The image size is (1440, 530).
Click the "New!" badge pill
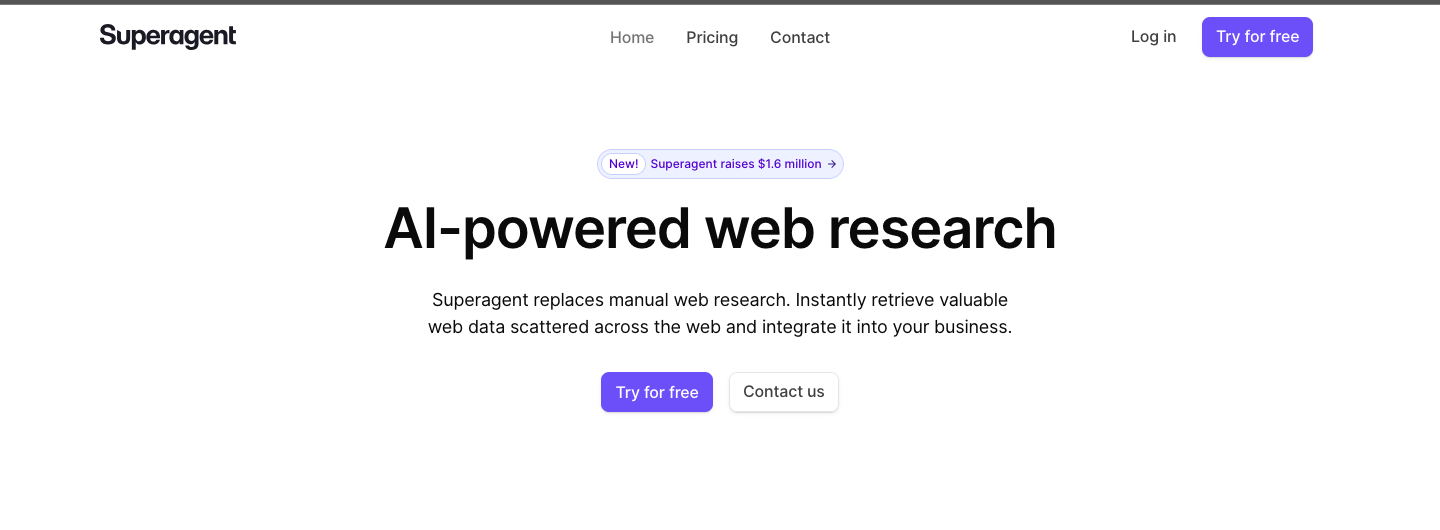[x=623, y=164]
